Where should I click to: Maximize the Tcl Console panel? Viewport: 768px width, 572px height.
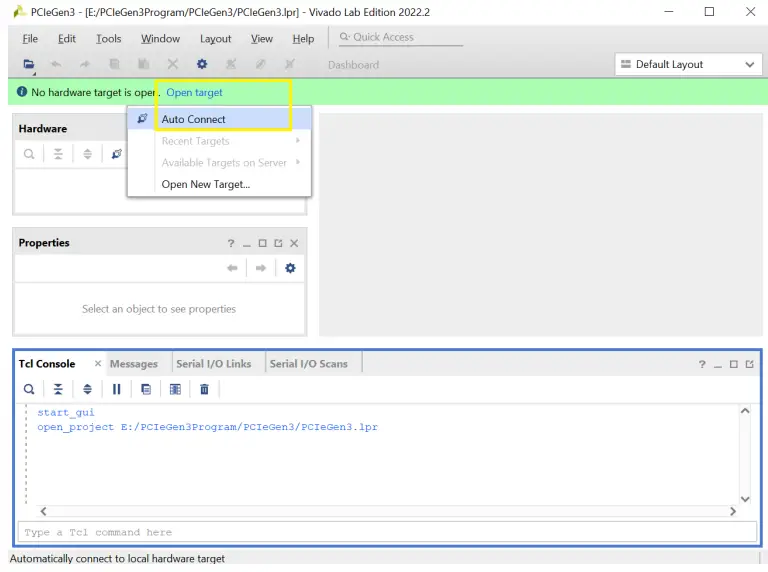[x=734, y=364]
